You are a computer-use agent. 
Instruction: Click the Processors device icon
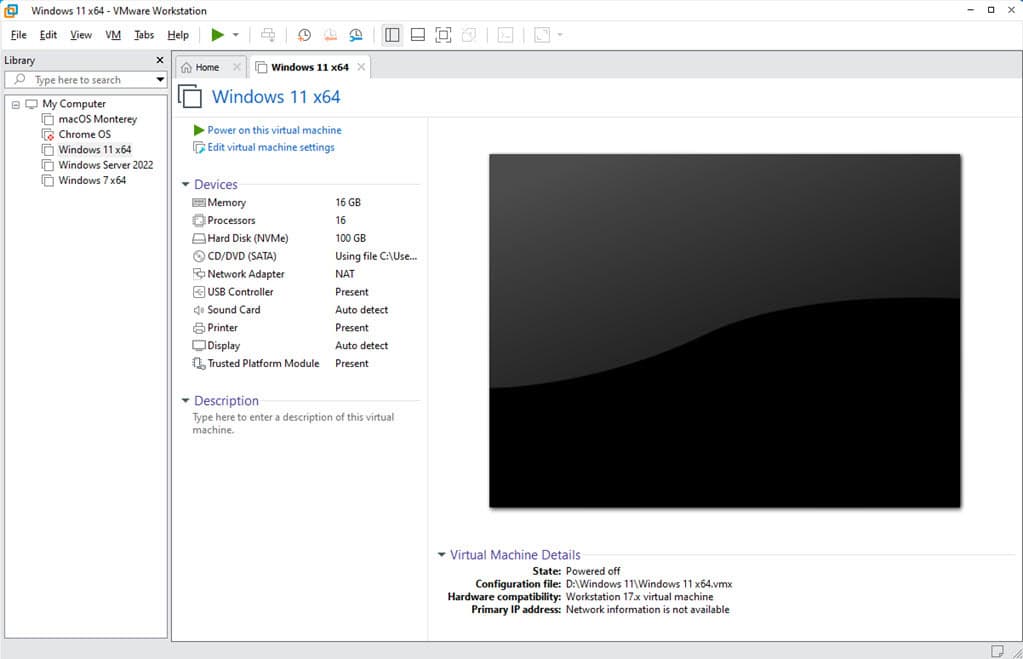(x=199, y=221)
